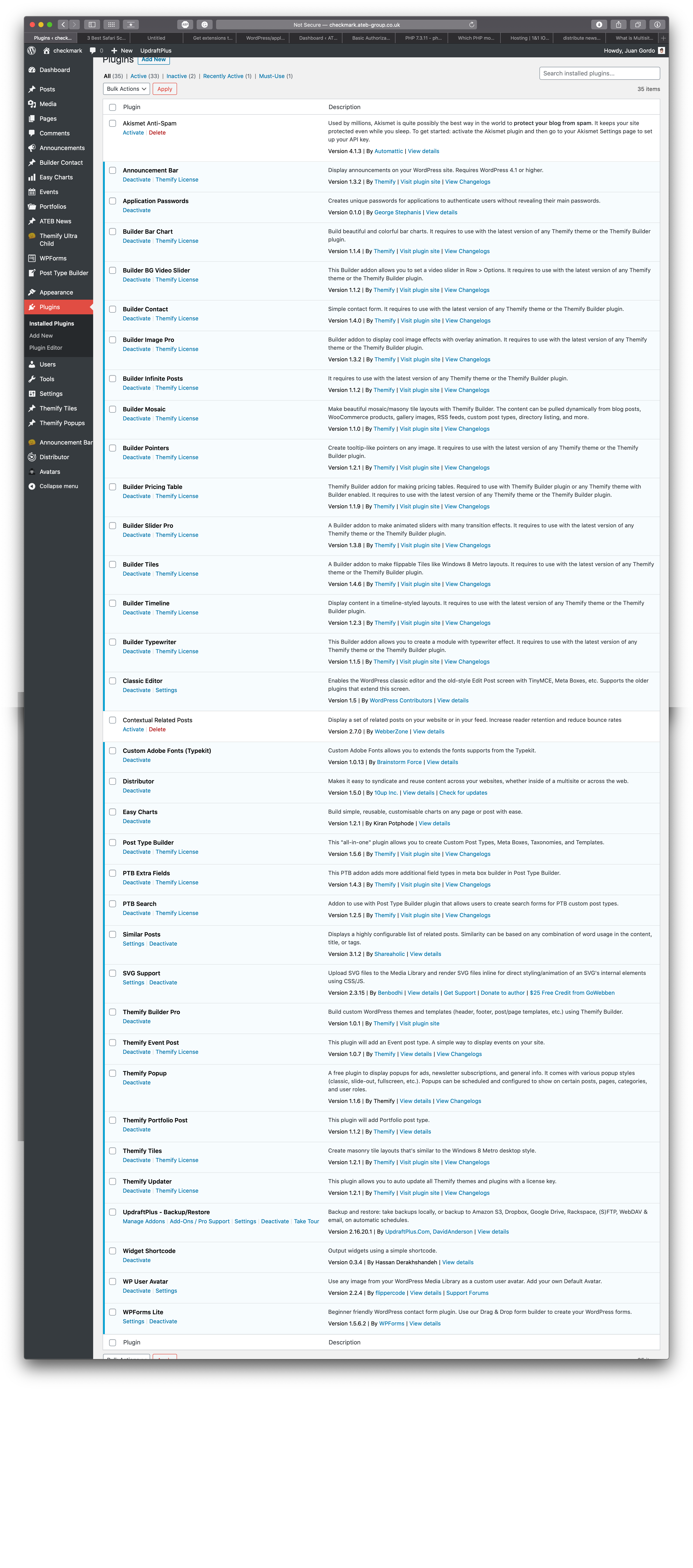Toggle select-all checkbox in table header

(113, 107)
